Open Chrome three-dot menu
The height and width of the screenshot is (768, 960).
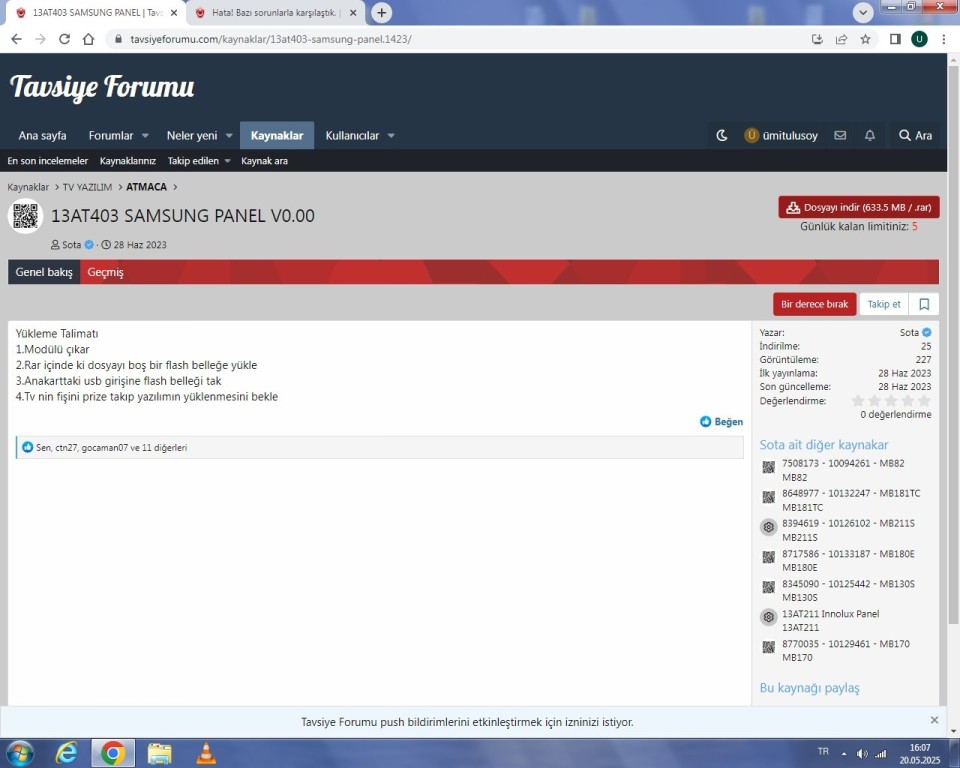[x=943, y=39]
